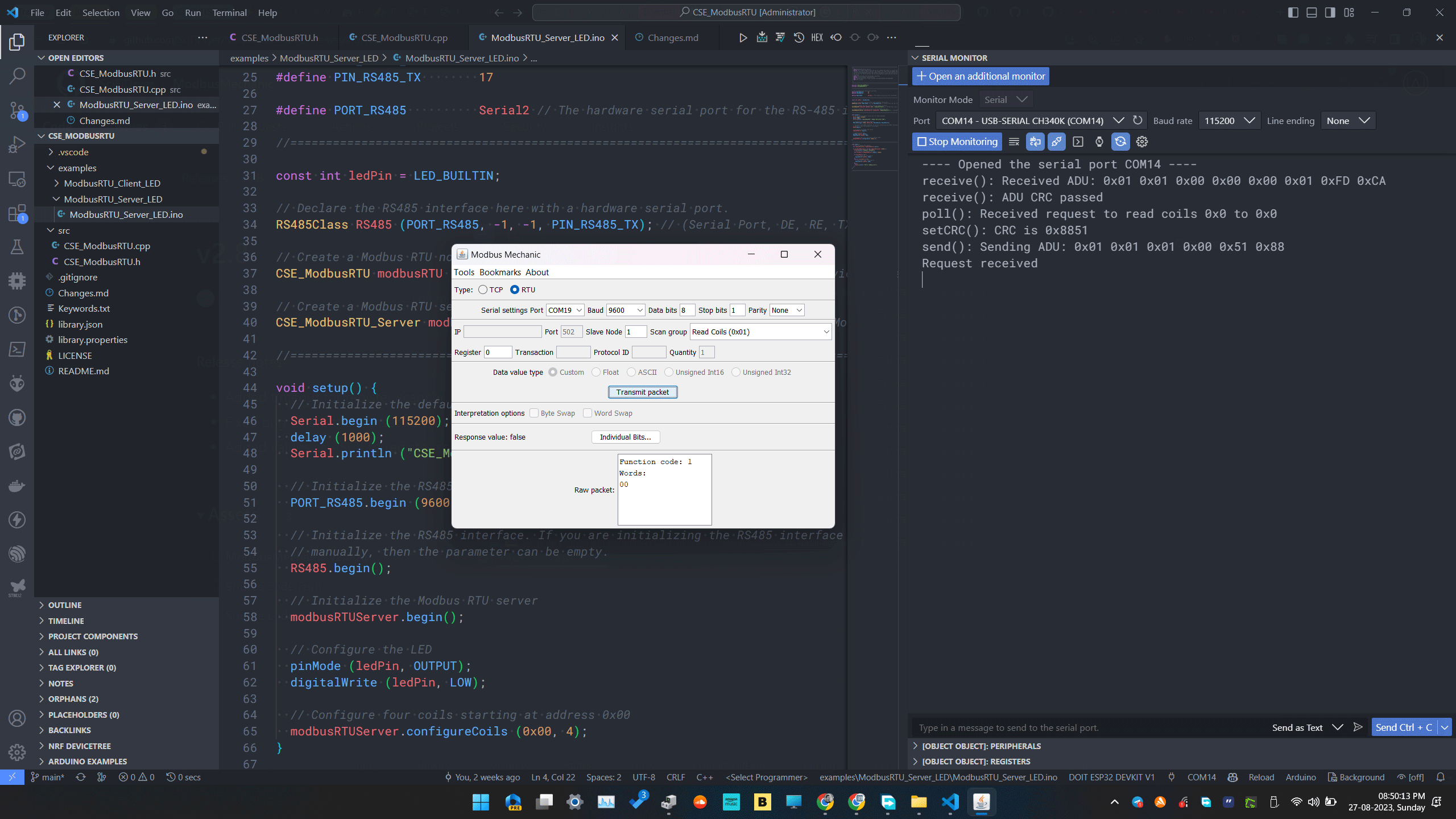This screenshot has height=819, width=1456.
Task: Open Baud 9600 dropdown in Modbus Mechanic
Action: [625, 310]
